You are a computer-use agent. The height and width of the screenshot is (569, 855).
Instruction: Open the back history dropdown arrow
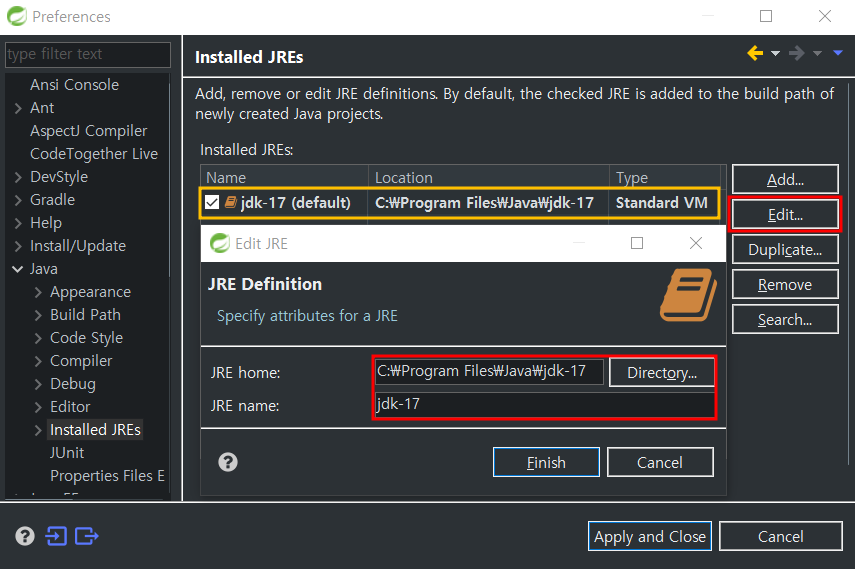[x=775, y=53]
